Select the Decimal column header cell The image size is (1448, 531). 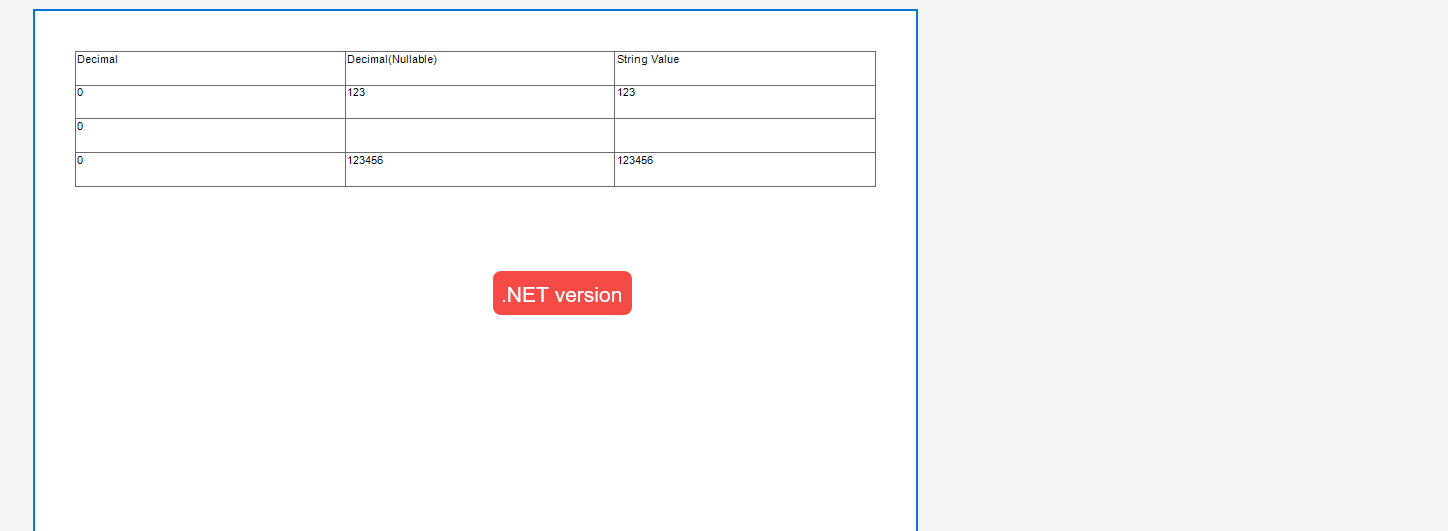210,68
